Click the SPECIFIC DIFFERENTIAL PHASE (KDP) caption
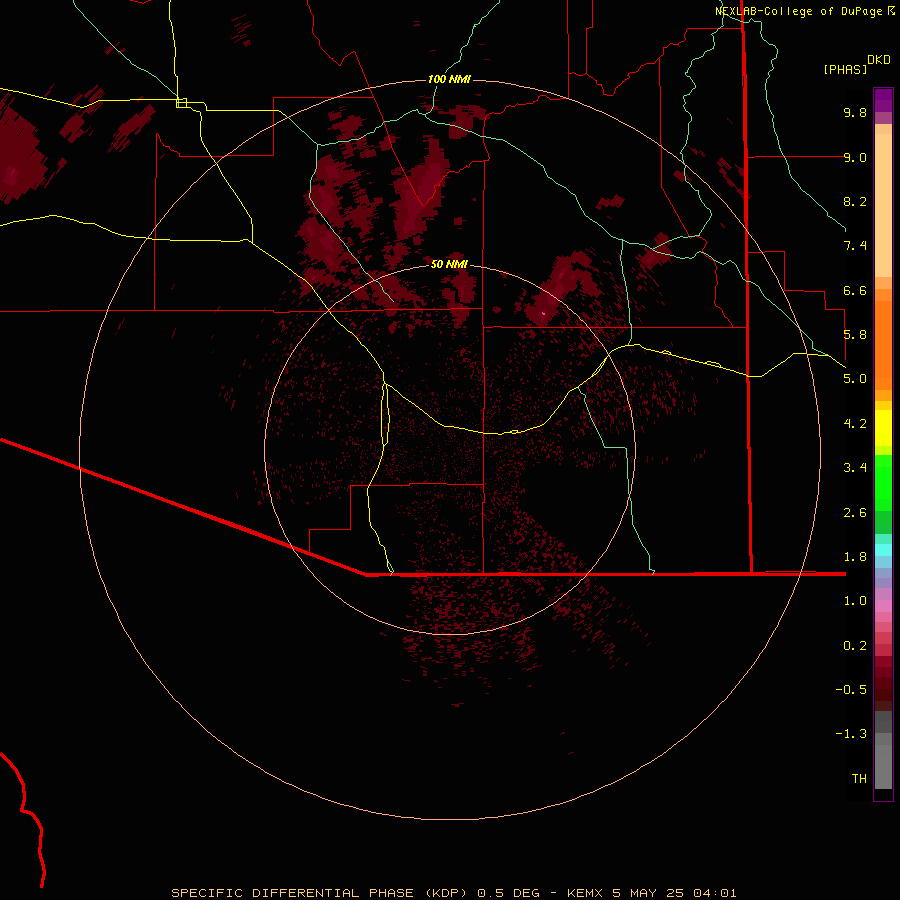 coord(319,893)
